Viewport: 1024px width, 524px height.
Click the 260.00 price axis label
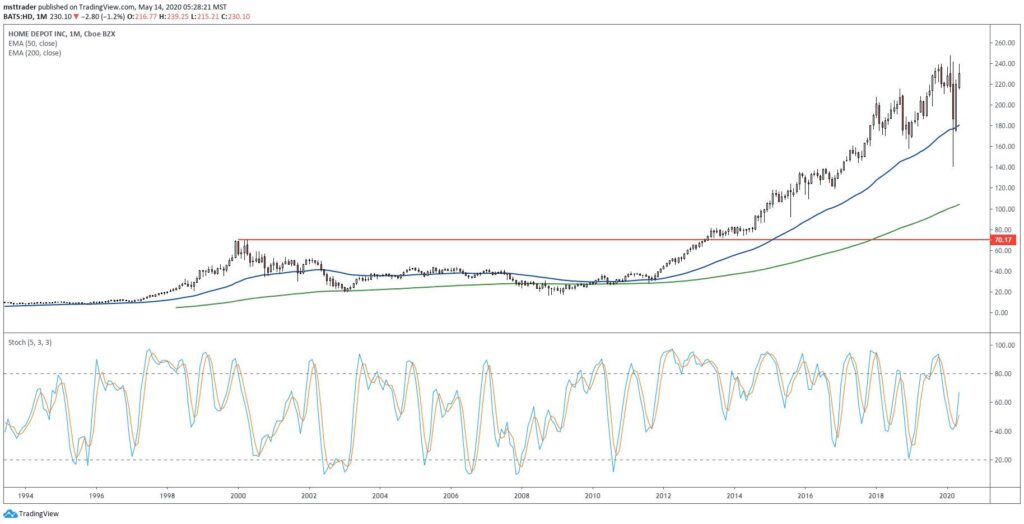tap(1002, 43)
